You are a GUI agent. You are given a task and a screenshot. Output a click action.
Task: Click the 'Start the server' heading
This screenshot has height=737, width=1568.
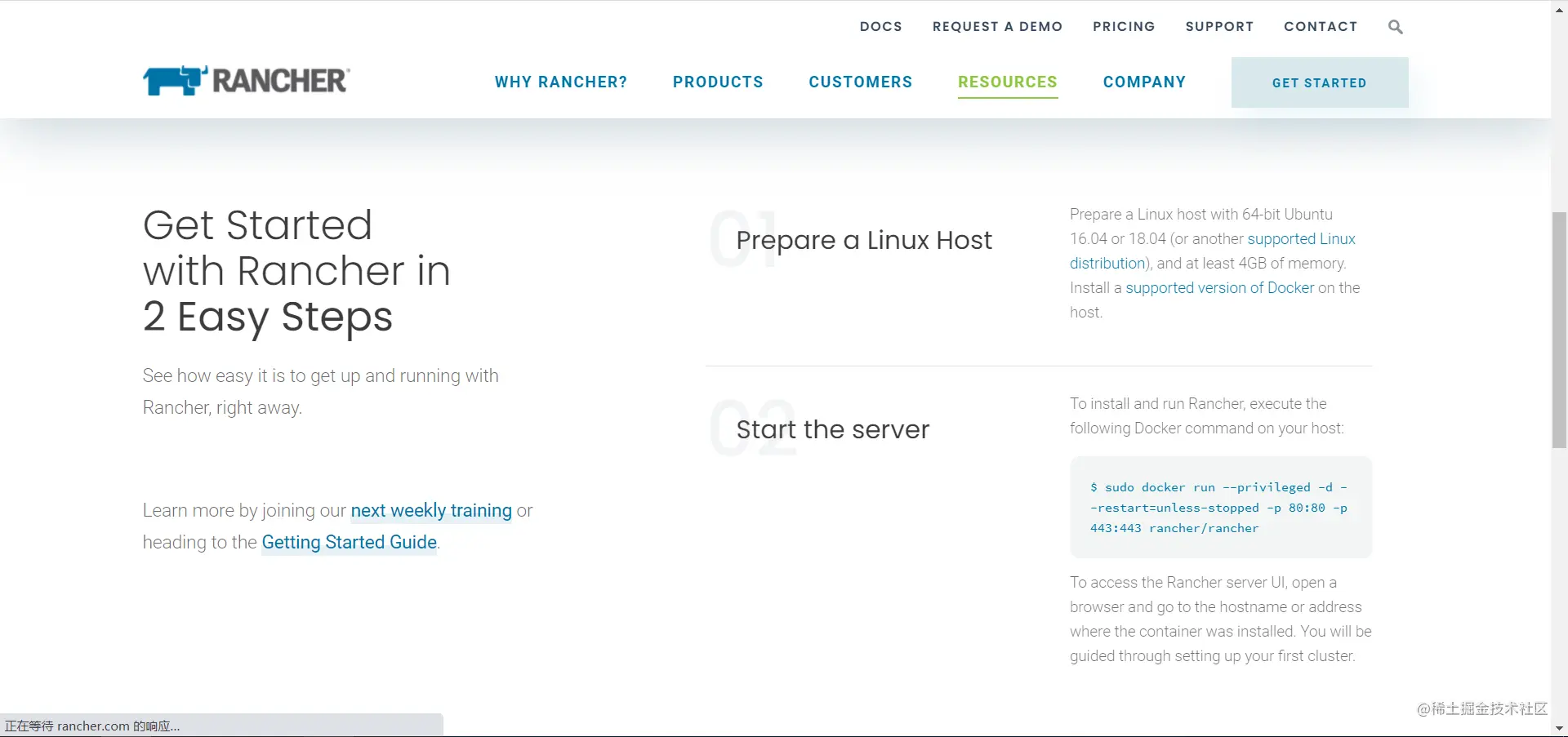pos(833,429)
